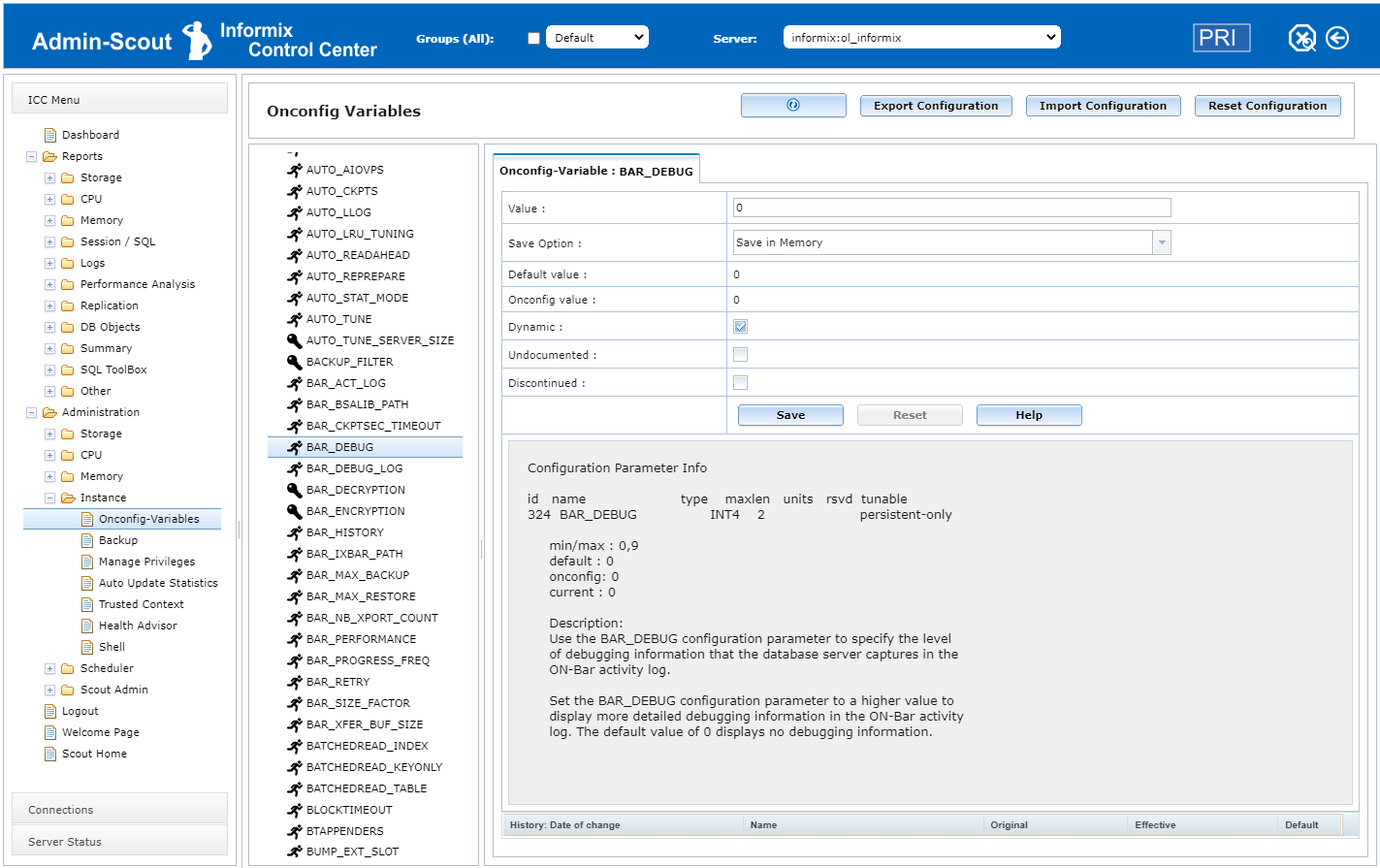Click the key icon beside BAR_DECRYPTION
Viewport: 1380px width, 868px height.
point(295,490)
